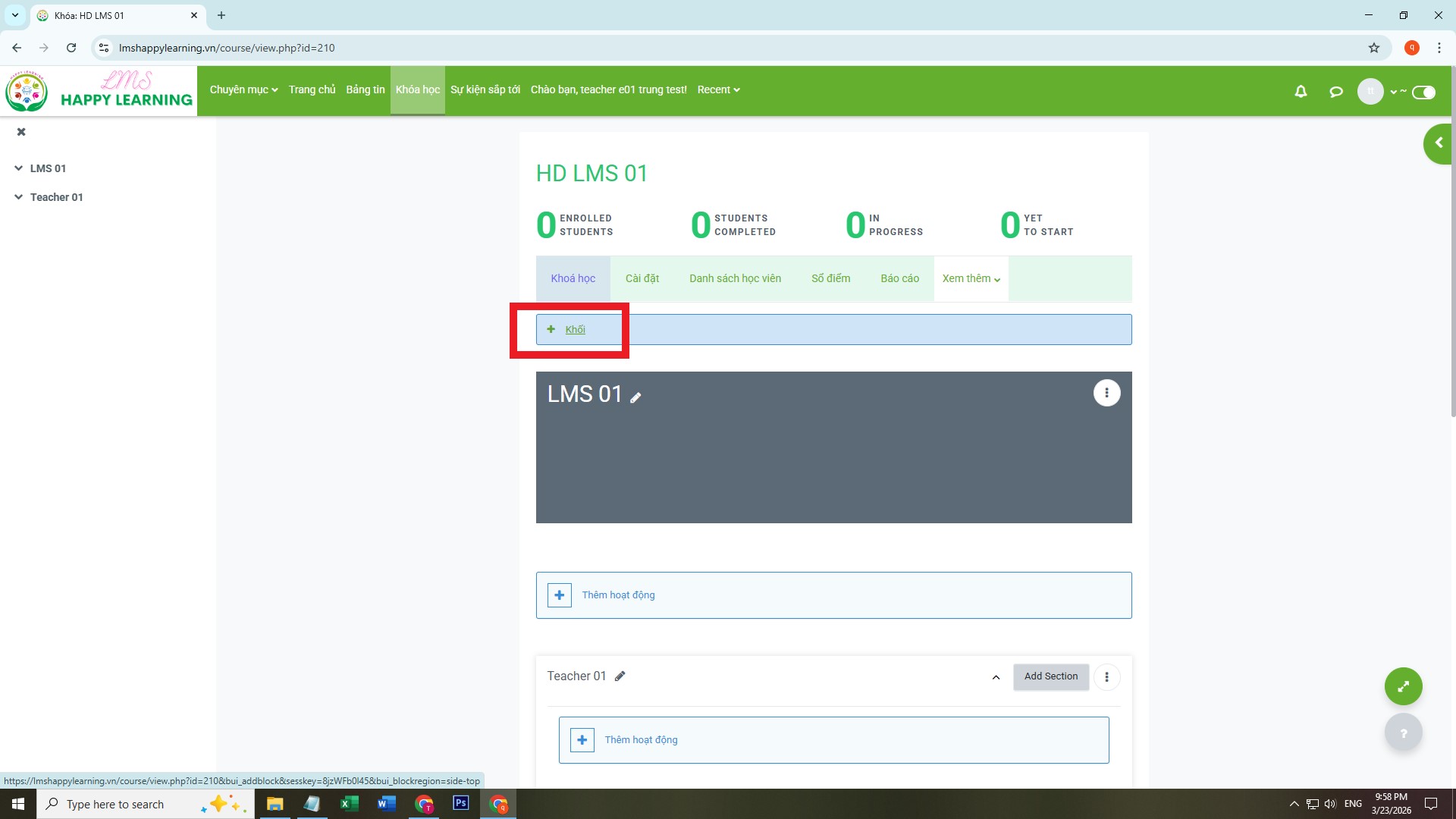Image resolution: width=1456 pixels, height=819 pixels.
Task: Collapse the LMS 01 item in the sidebar
Action: [x=19, y=168]
